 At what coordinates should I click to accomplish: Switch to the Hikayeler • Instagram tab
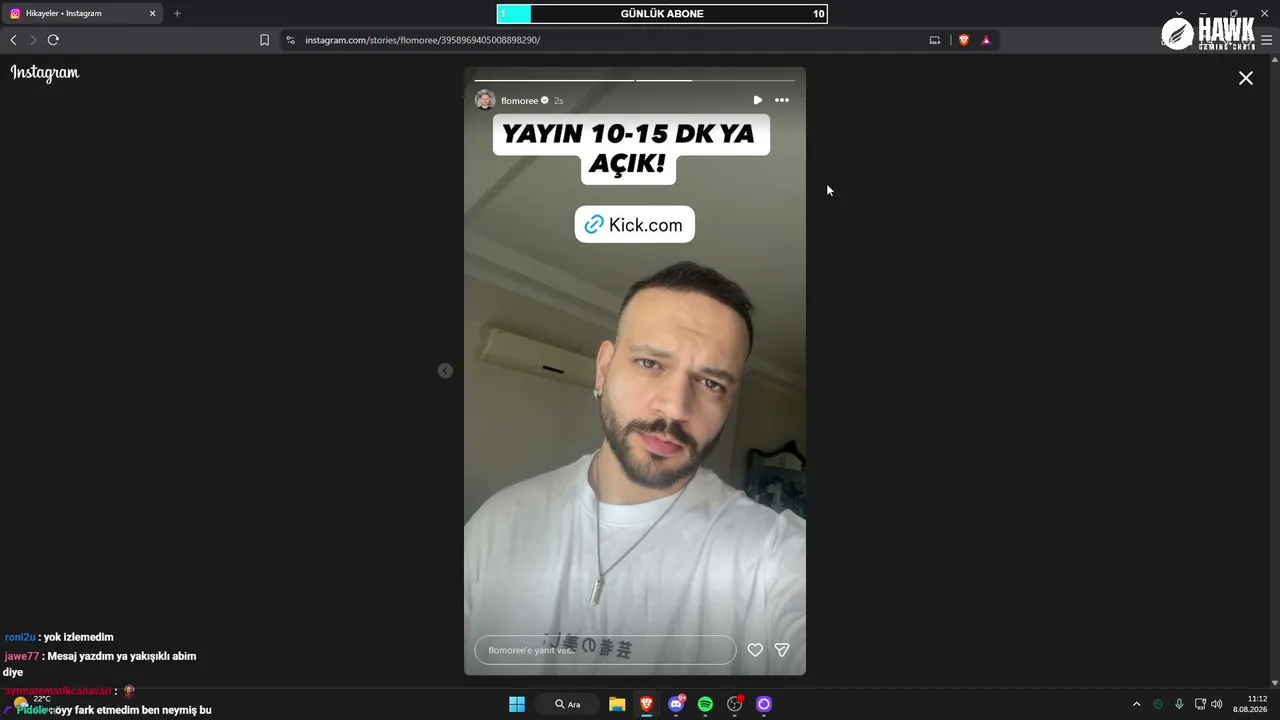(83, 13)
